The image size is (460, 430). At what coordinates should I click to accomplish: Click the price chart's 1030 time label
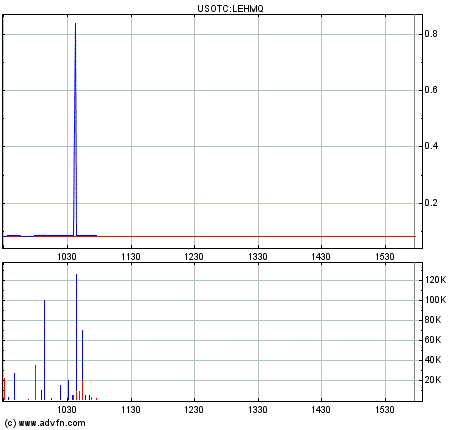pyautogui.click(x=67, y=257)
